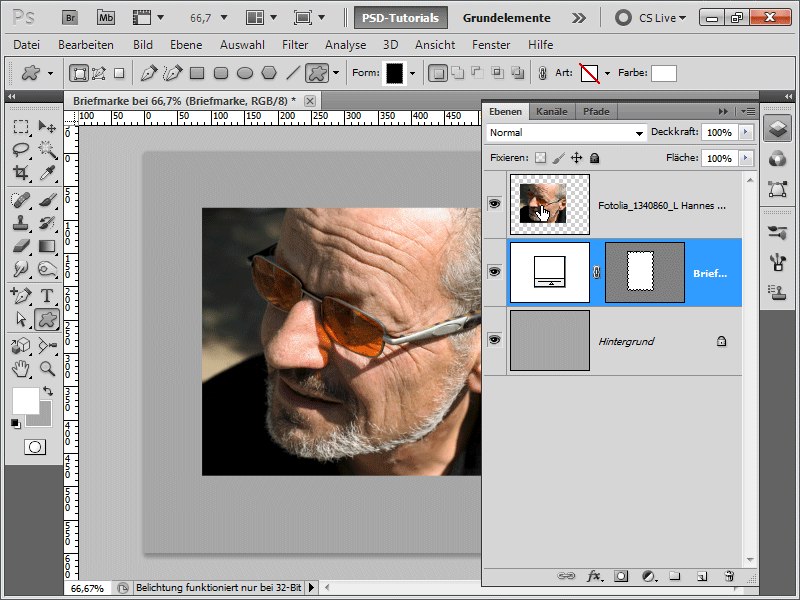
Task: Swap foreground and background colors
Action: pos(48,392)
